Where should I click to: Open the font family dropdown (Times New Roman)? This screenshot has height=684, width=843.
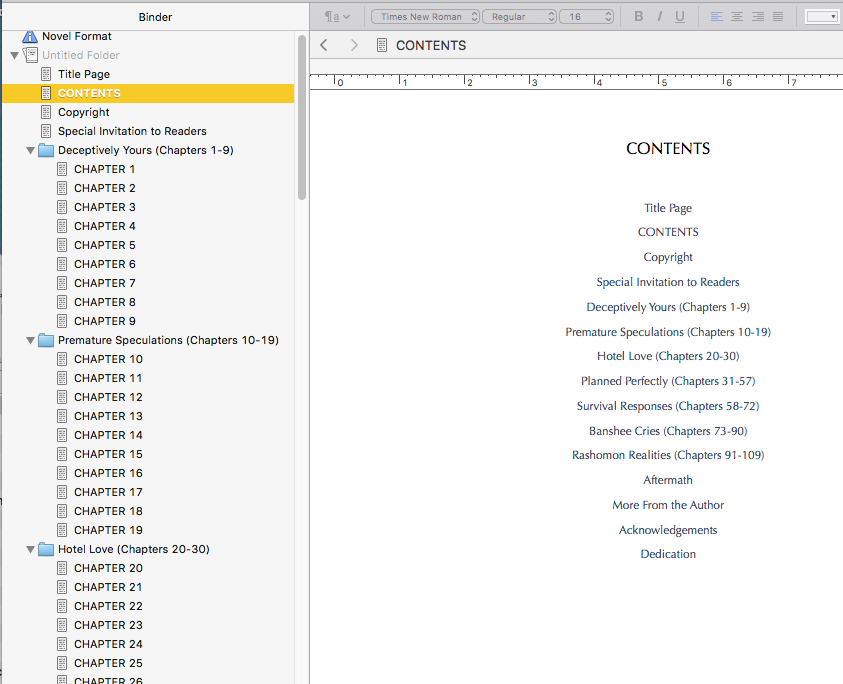tap(425, 16)
